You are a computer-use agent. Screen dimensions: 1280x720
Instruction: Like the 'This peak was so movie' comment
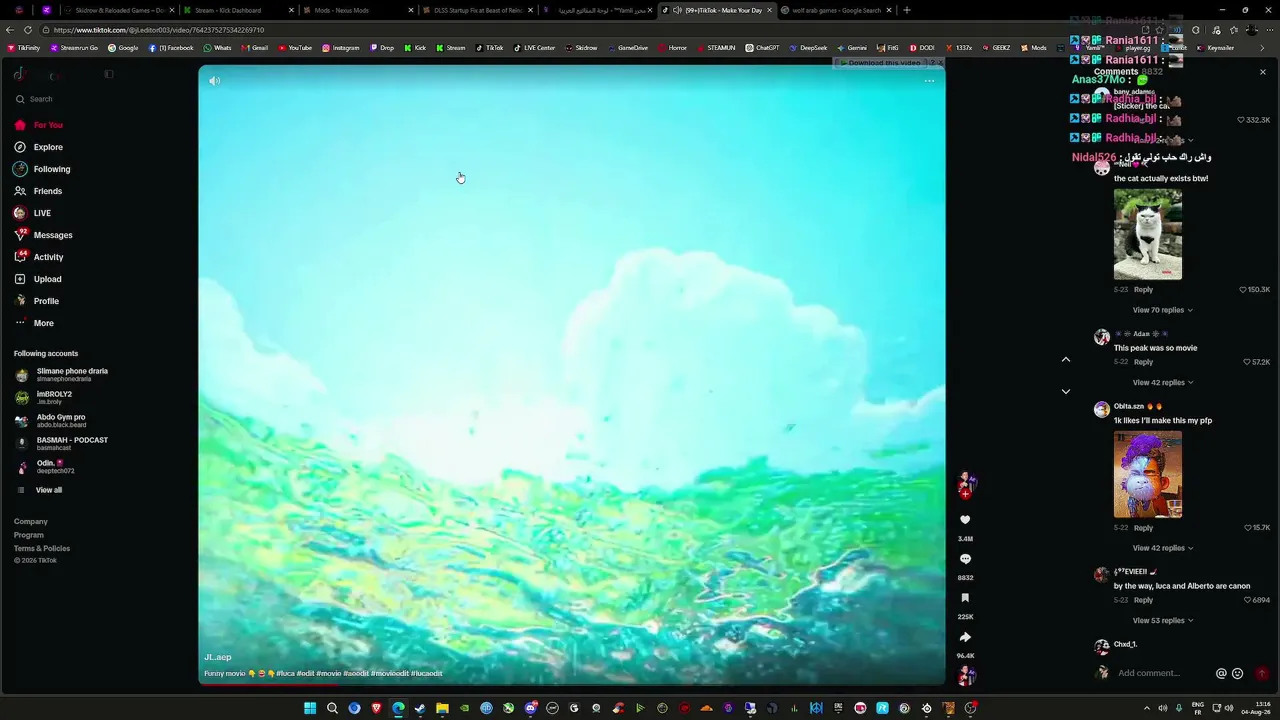tap(1247, 362)
